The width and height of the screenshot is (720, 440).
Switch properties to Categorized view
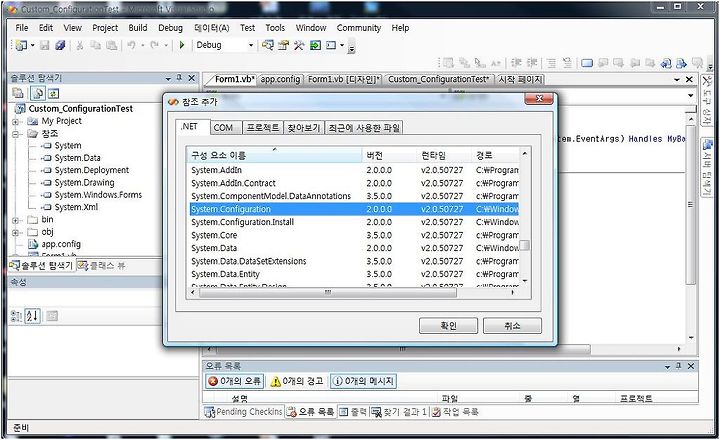coord(16,316)
